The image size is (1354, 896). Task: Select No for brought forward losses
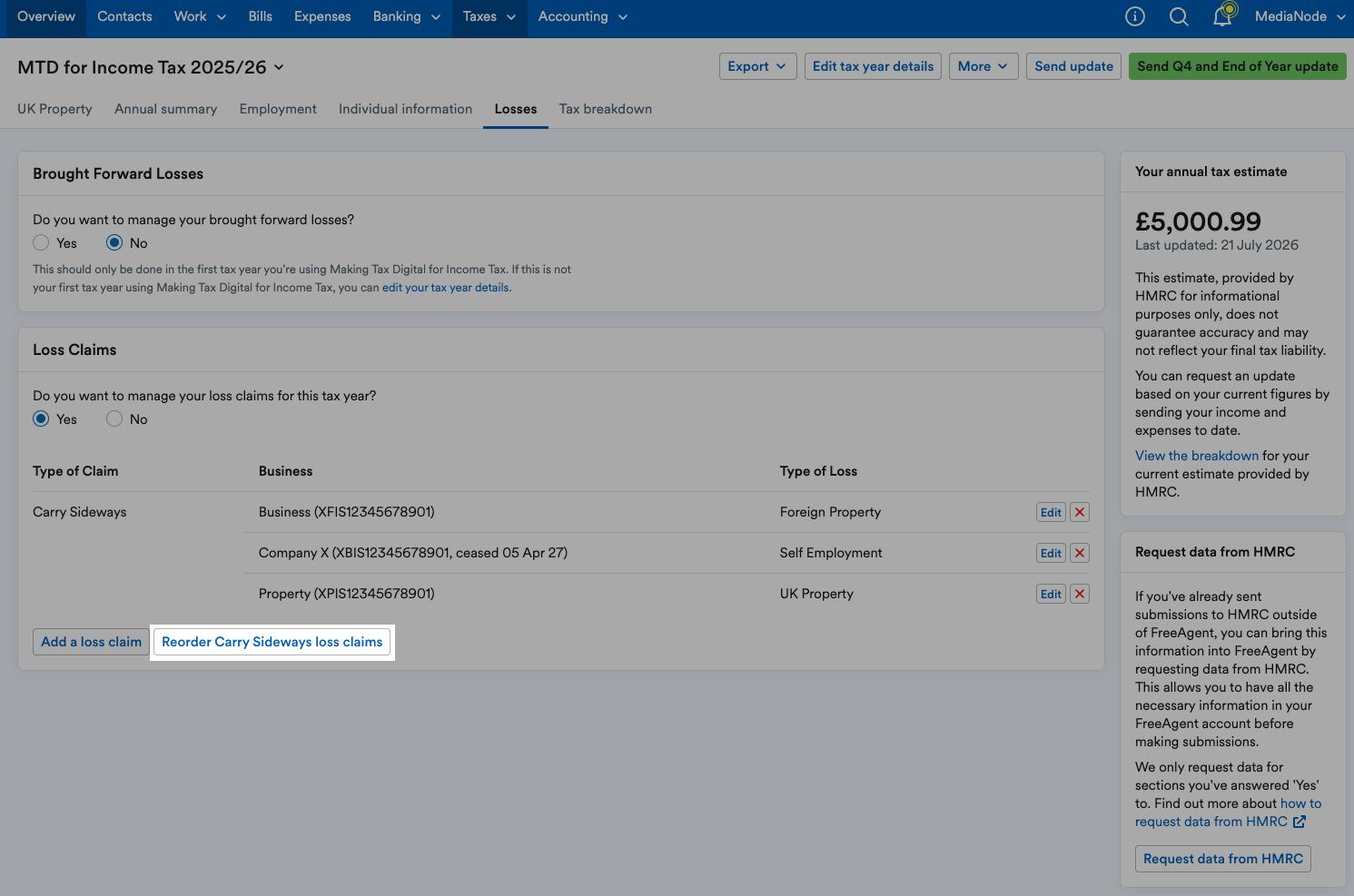(x=114, y=242)
